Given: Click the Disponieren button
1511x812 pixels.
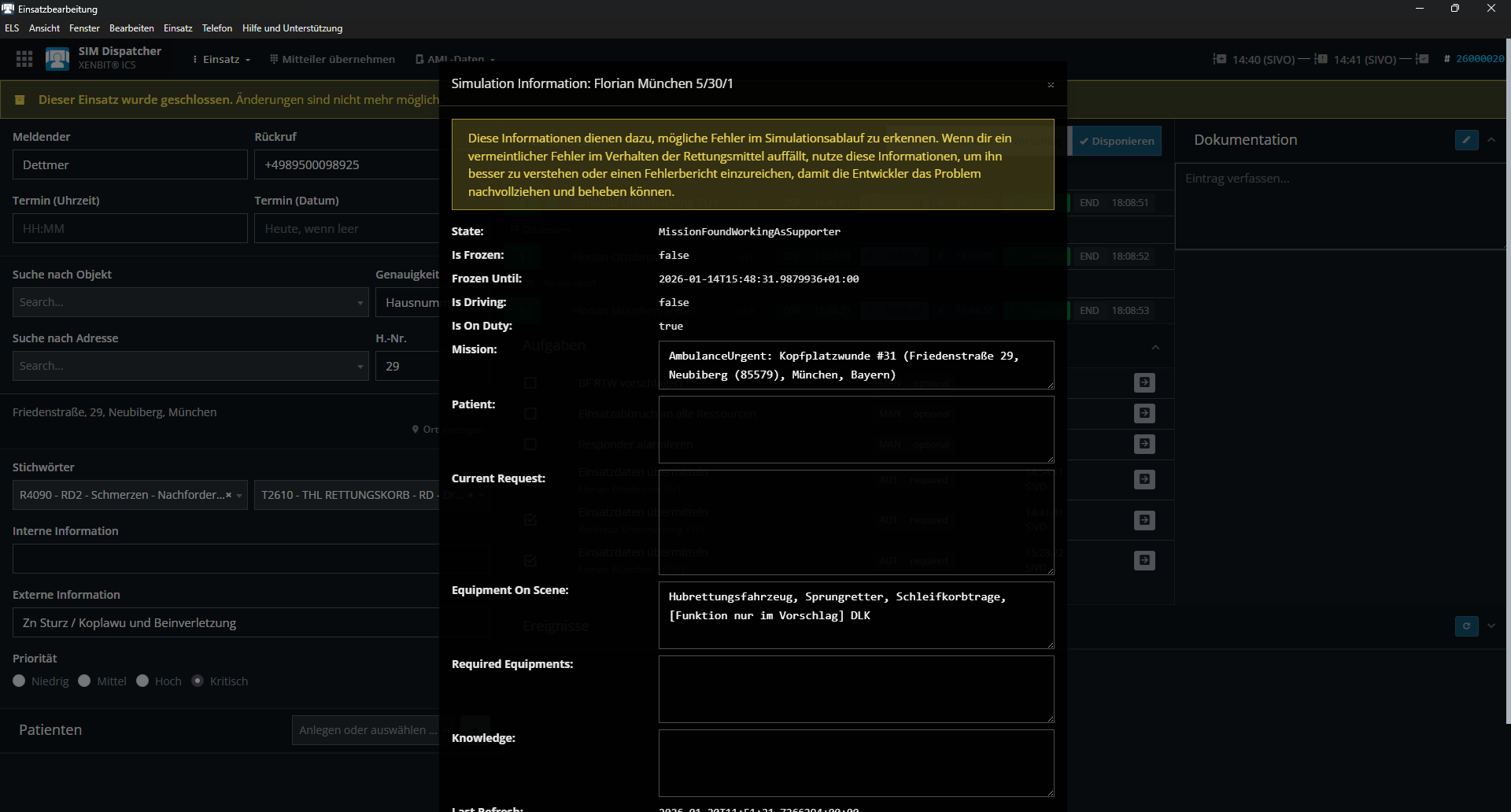Looking at the screenshot, I should click(x=1117, y=142).
